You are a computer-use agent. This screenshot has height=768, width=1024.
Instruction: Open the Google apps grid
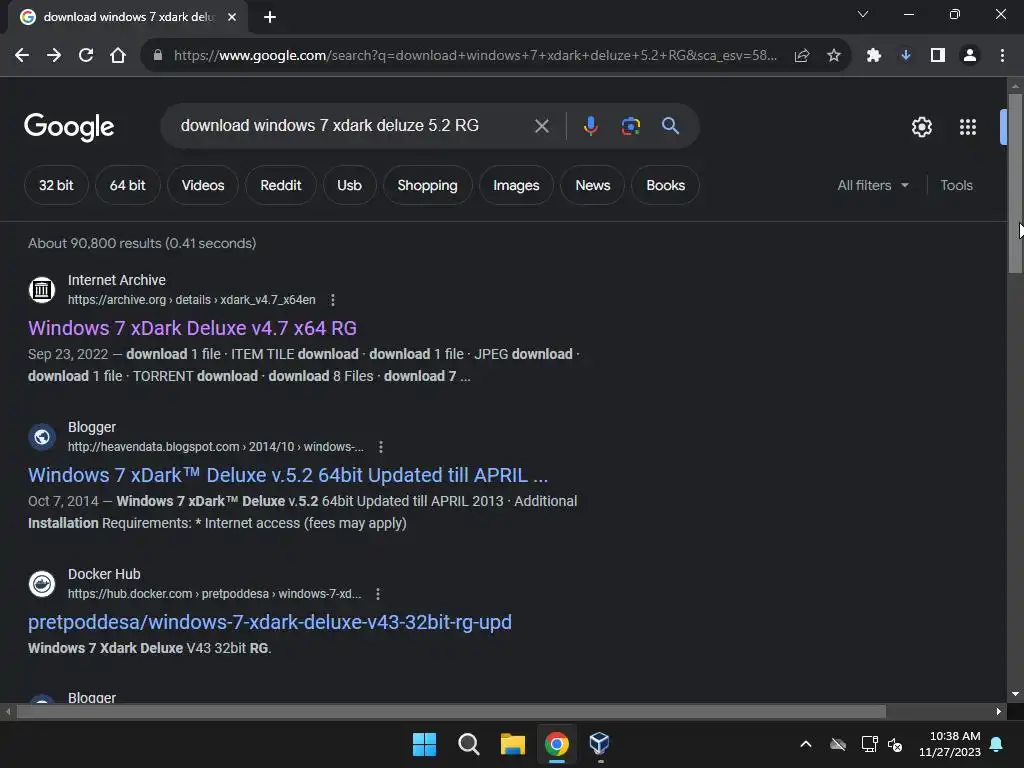pyautogui.click(x=968, y=127)
